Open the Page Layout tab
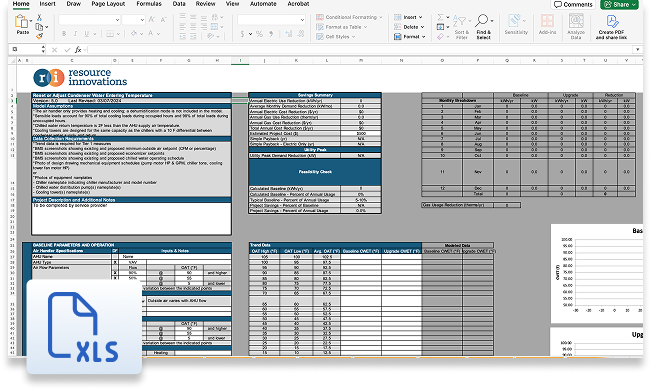 point(108,4)
